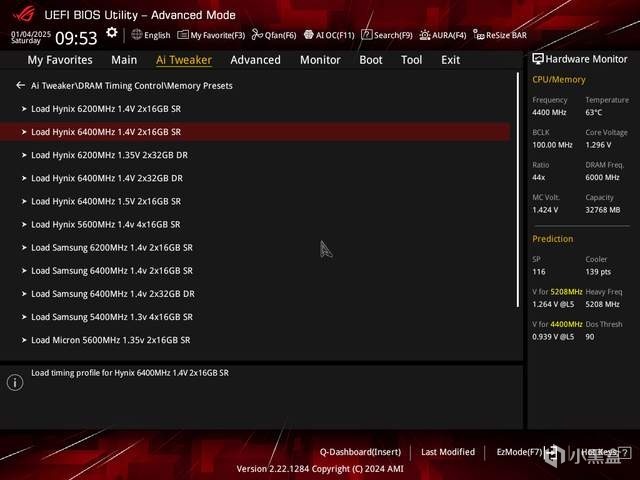Switch to the Monitor tab
The width and height of the screenshot is (640, 480).
pos(320,60)
